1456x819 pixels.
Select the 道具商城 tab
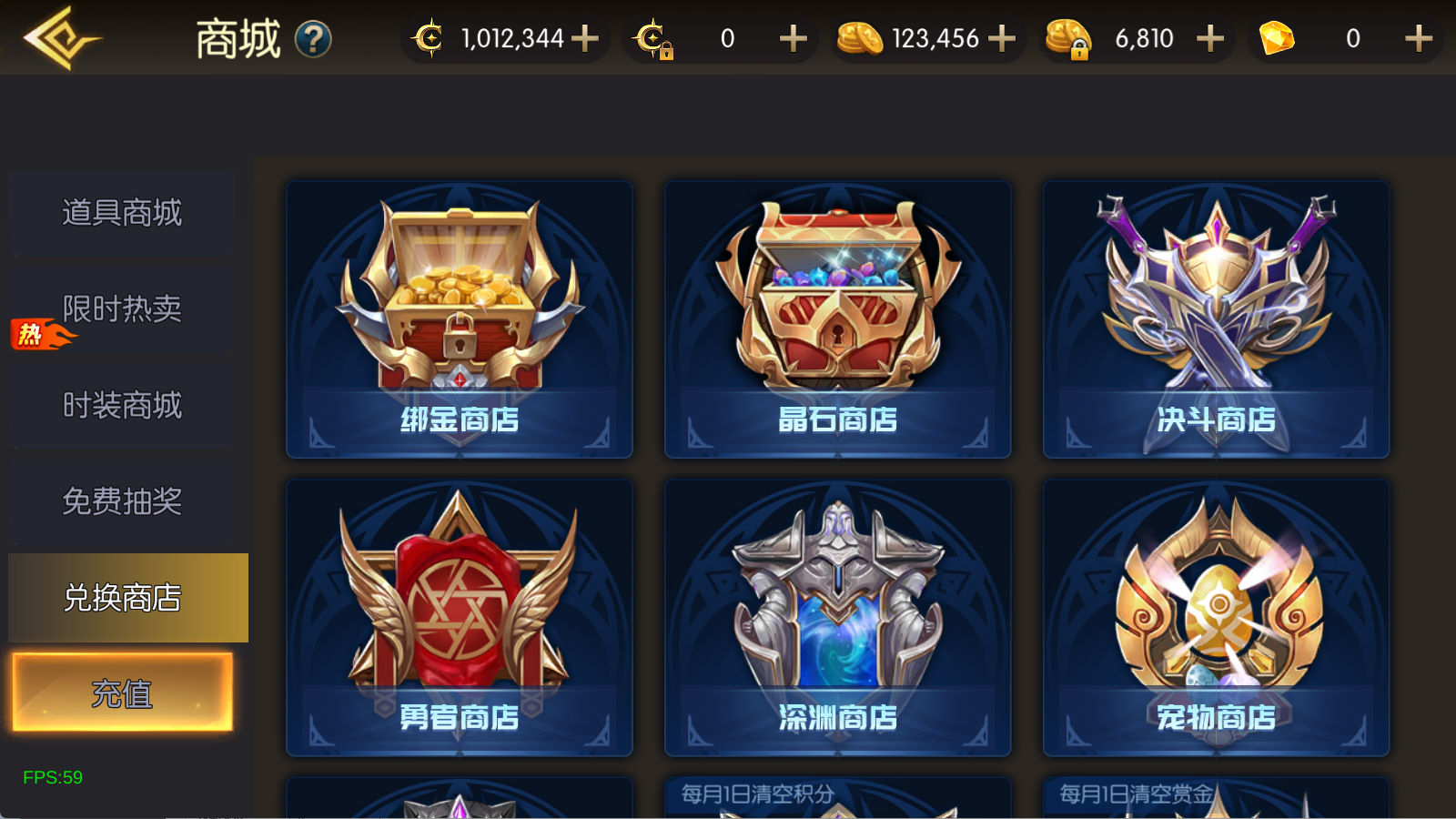[x=122, y=213]
